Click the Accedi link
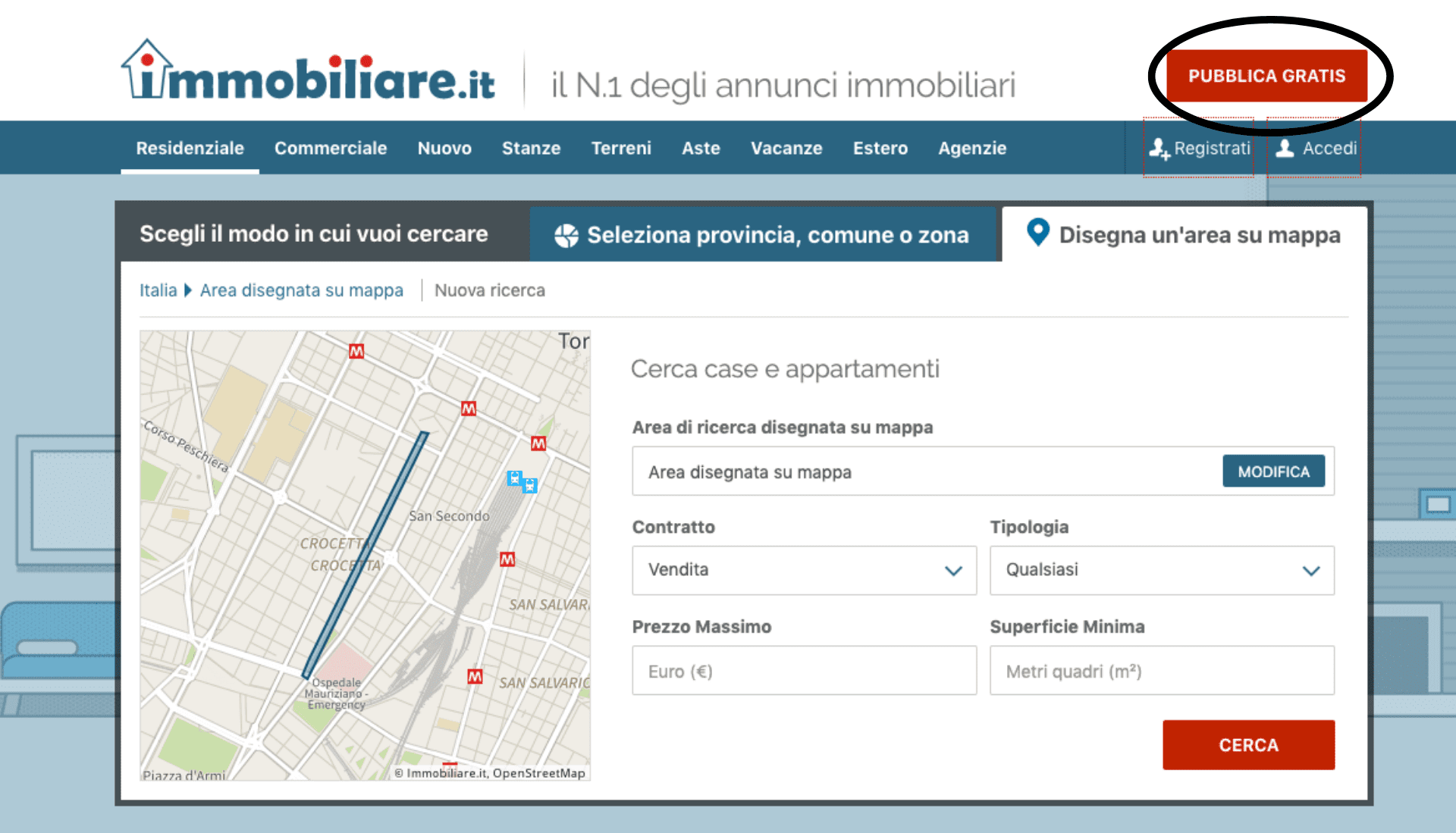 click(x=1315, y=148)
